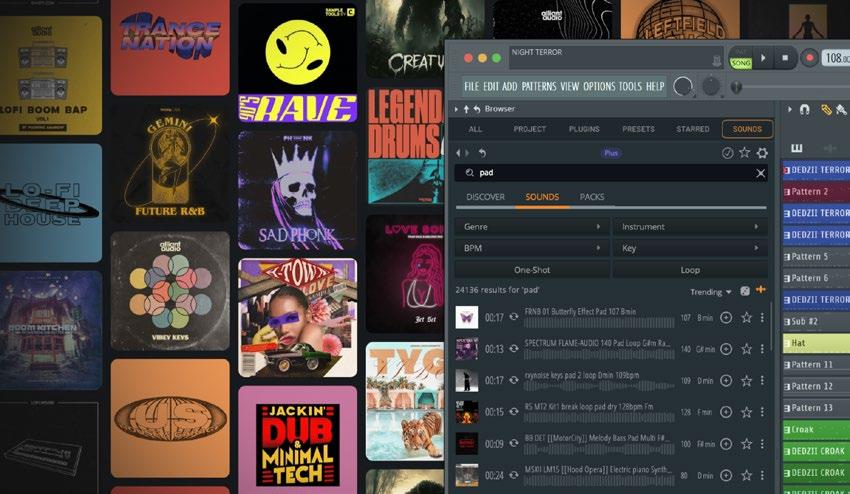Star the crynoise keys pad 2 loop

[x=746, y=381]
